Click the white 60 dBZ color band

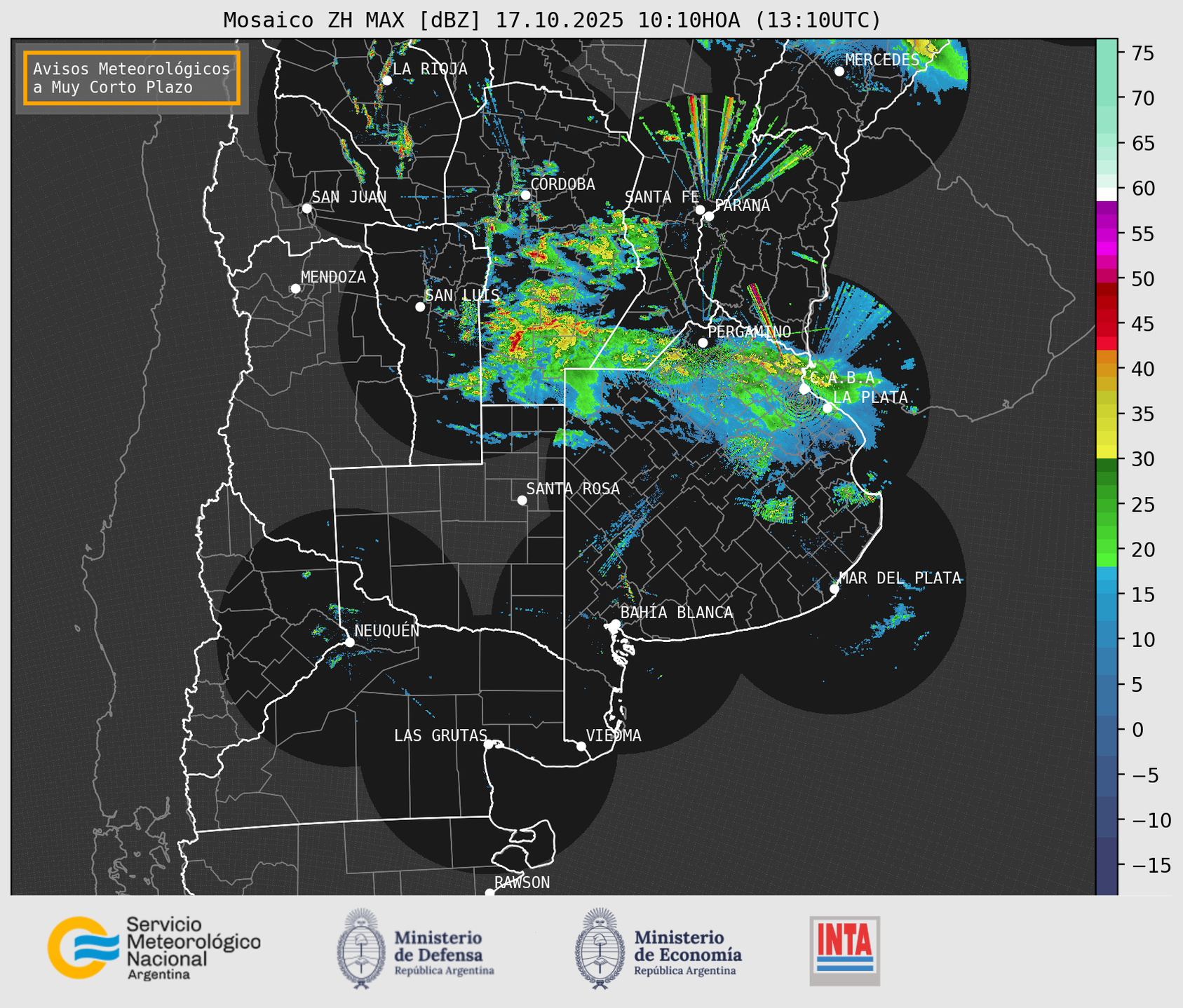(x=1106, y=194)
